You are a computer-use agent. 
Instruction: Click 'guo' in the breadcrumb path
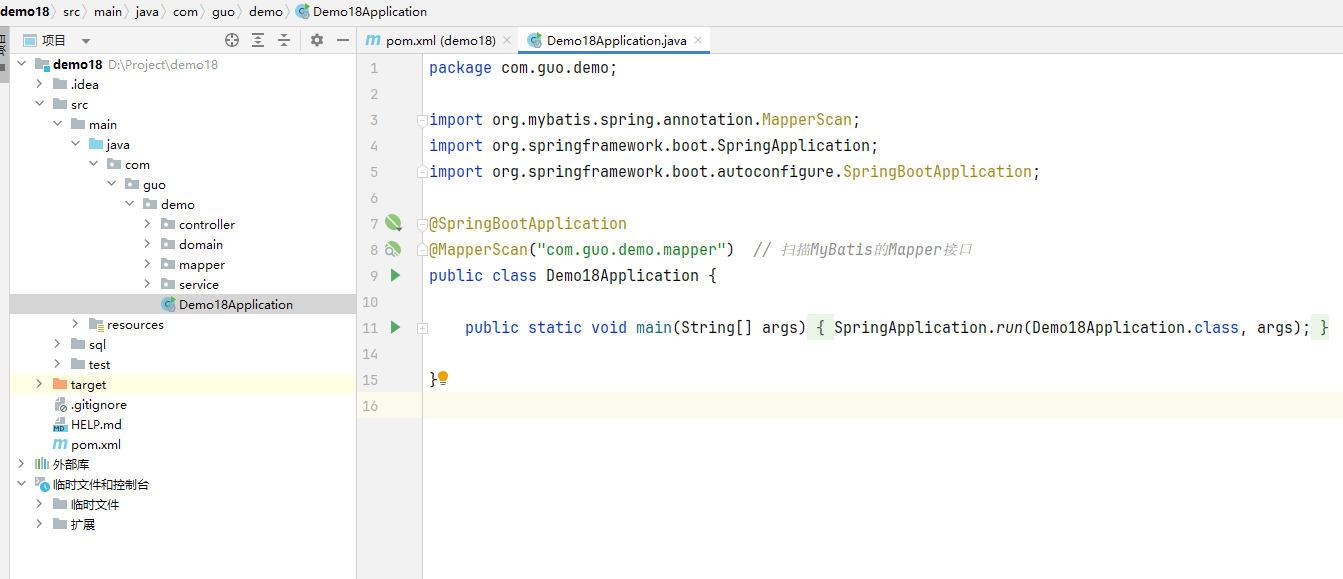pos(223,12)
